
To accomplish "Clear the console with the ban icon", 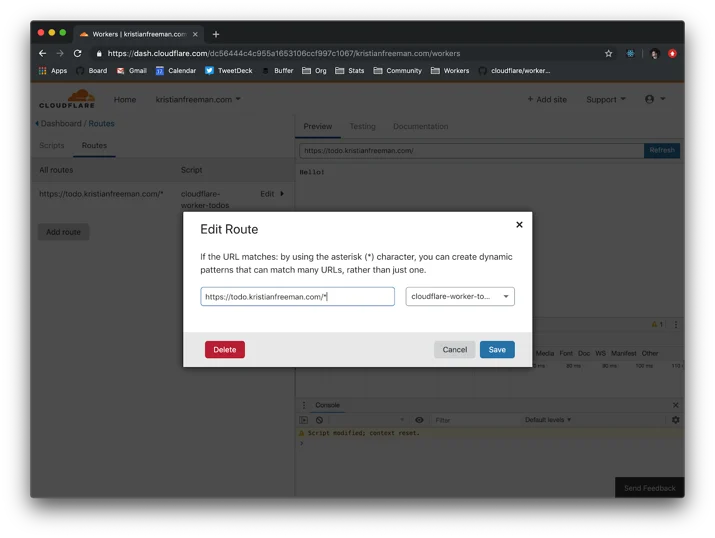I will pyautogui.click(x=319, y=420).
